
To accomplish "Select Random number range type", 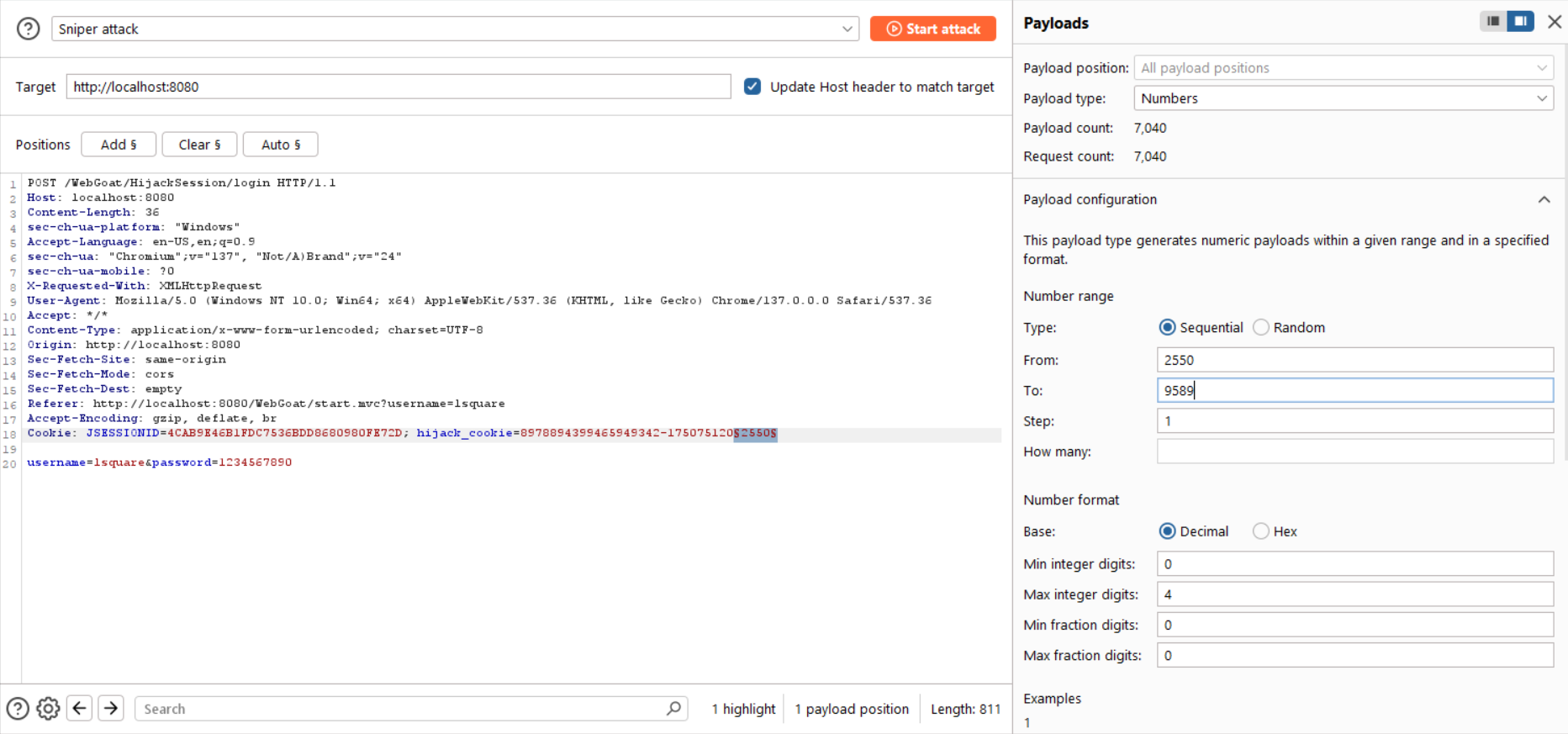I will coord(1261,327).
